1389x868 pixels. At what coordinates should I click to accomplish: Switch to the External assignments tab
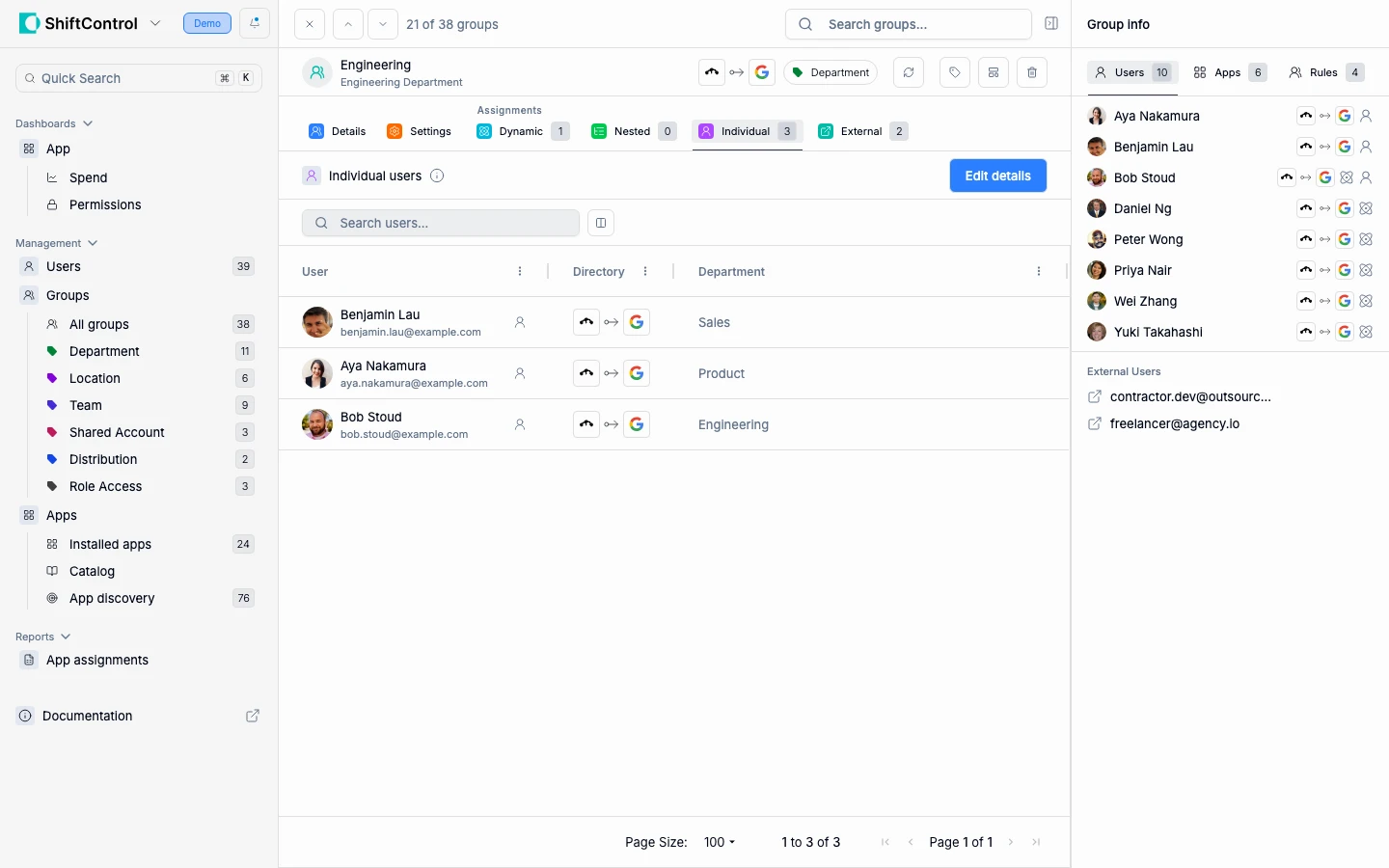pos(861,131)
